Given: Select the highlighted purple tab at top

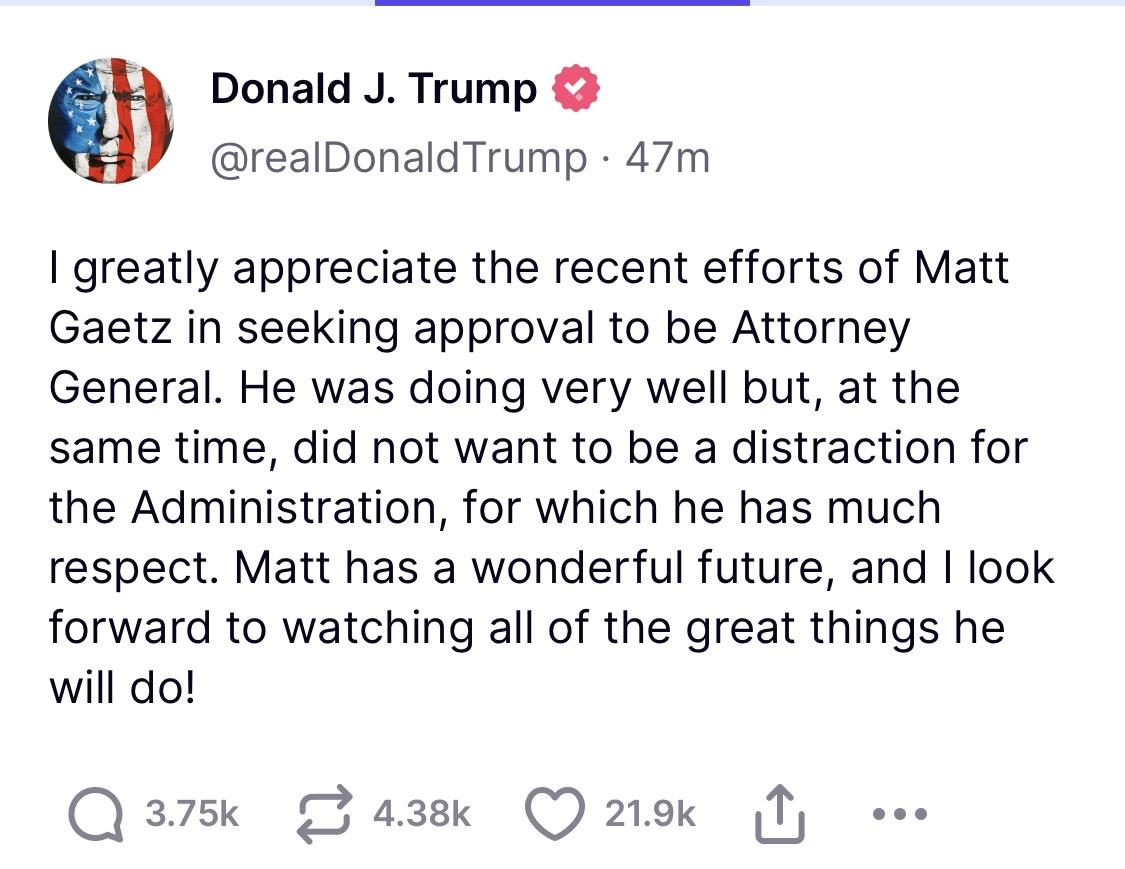Looking at the screenshot, I should tap(562, 3).
